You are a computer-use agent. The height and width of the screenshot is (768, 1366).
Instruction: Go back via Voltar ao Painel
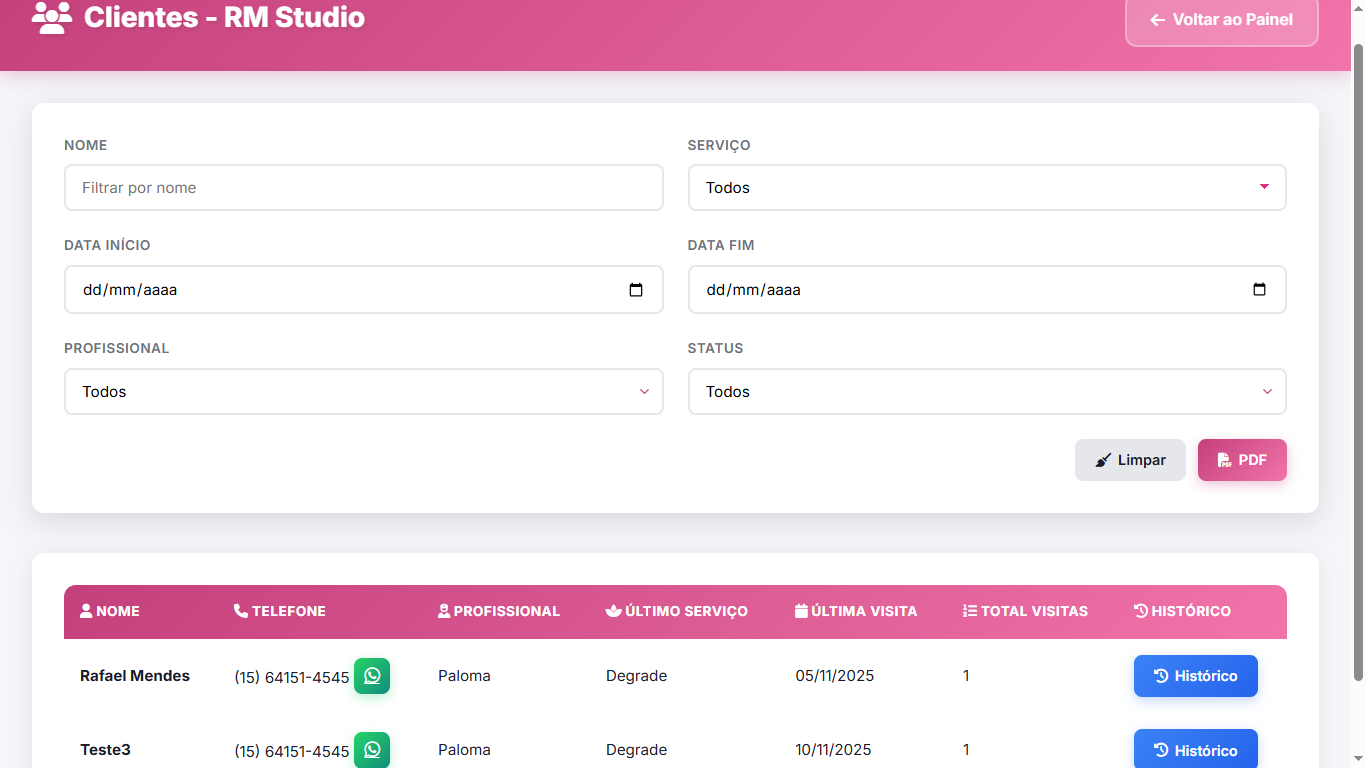pos(1221,20)
